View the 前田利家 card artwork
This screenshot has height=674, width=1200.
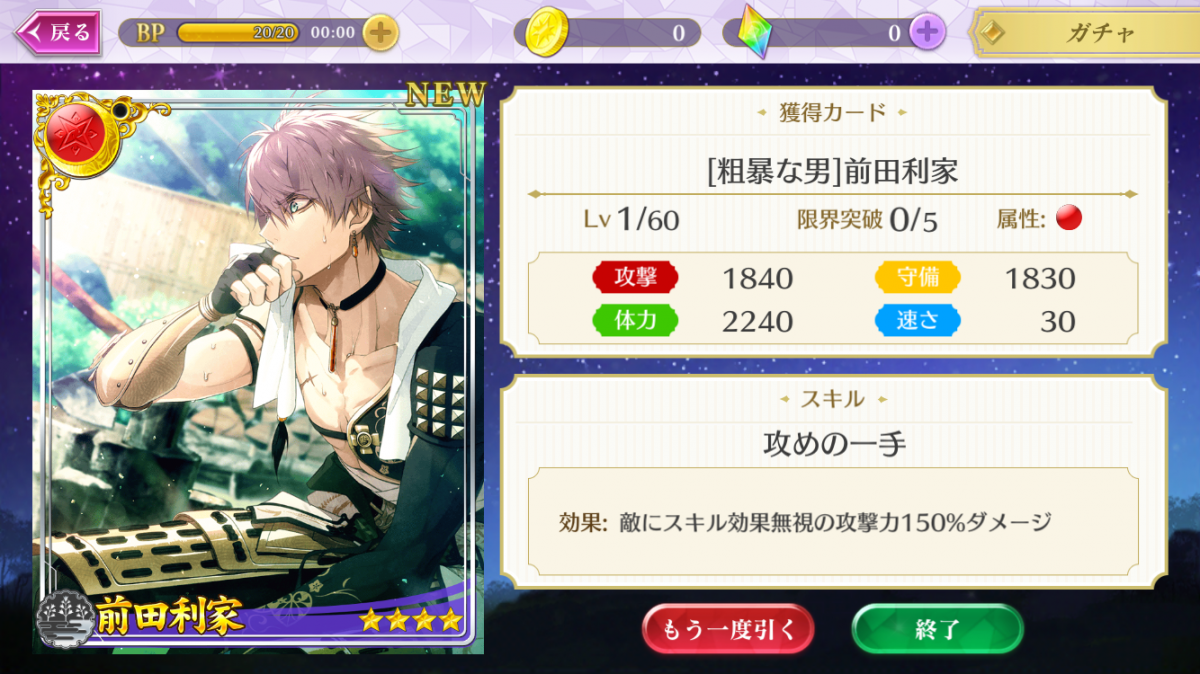click(x=260, y=372)
